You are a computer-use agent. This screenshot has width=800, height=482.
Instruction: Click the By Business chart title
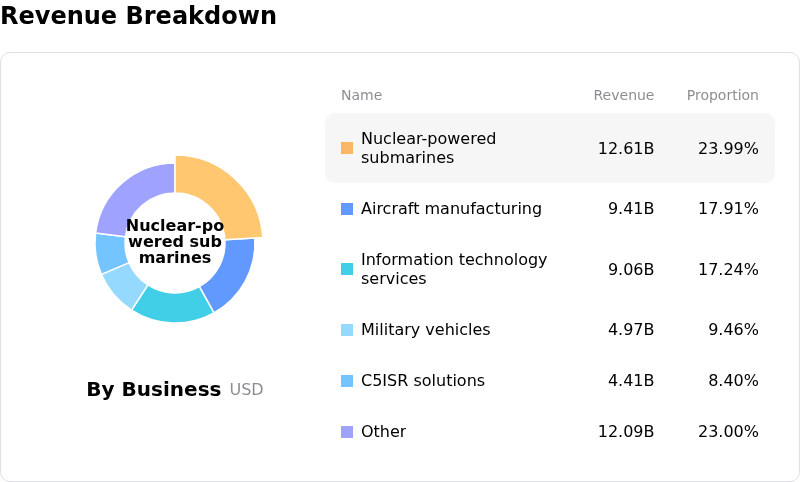pos(154,390)
